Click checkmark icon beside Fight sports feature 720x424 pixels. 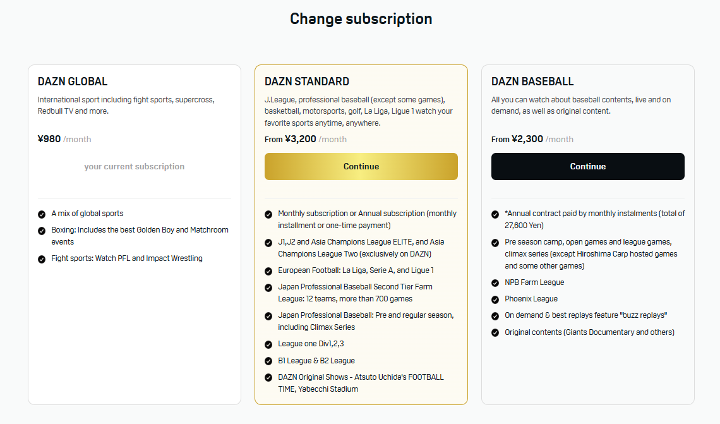click(x=41, y=258)
